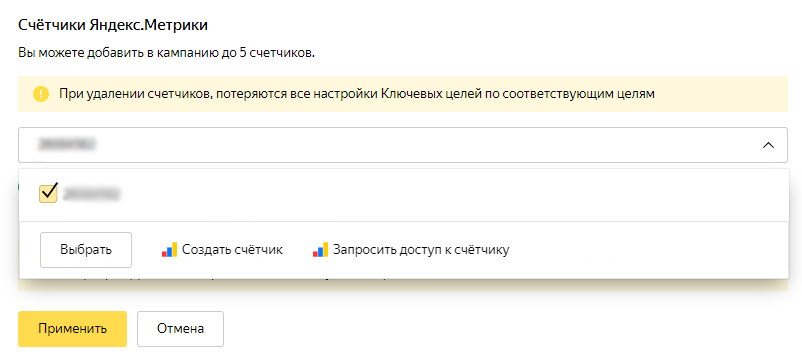Collapse the counter list with the chevron arrow

click(x=768, y=145)
